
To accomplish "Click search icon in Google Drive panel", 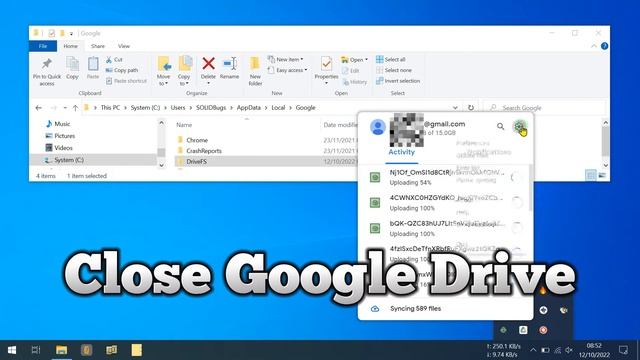I will point(500,127).
